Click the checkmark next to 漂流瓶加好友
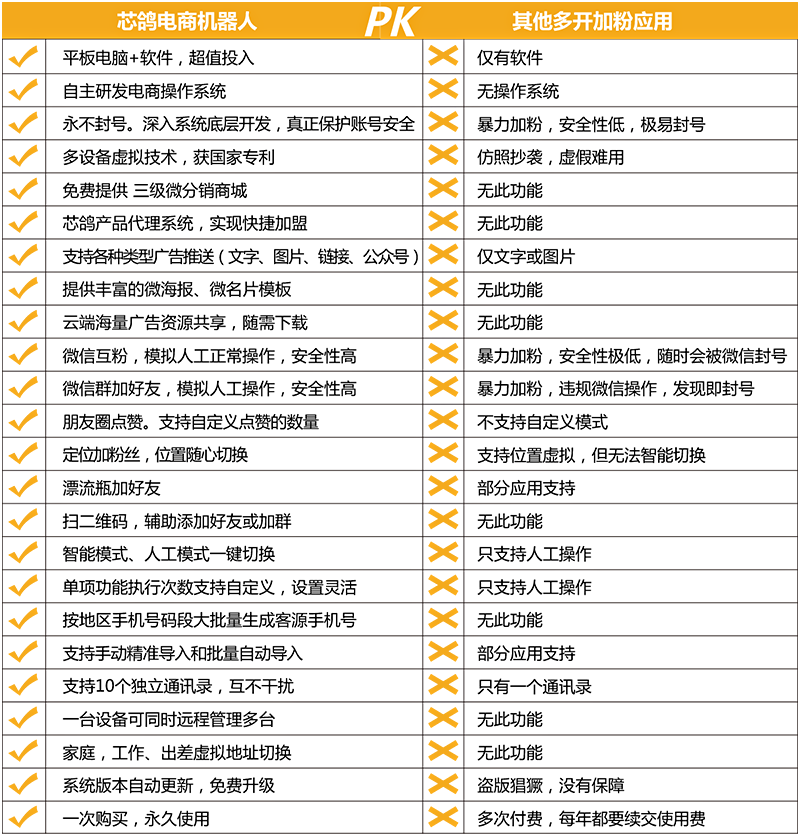The image size is (800, 837). coord(23,487)
